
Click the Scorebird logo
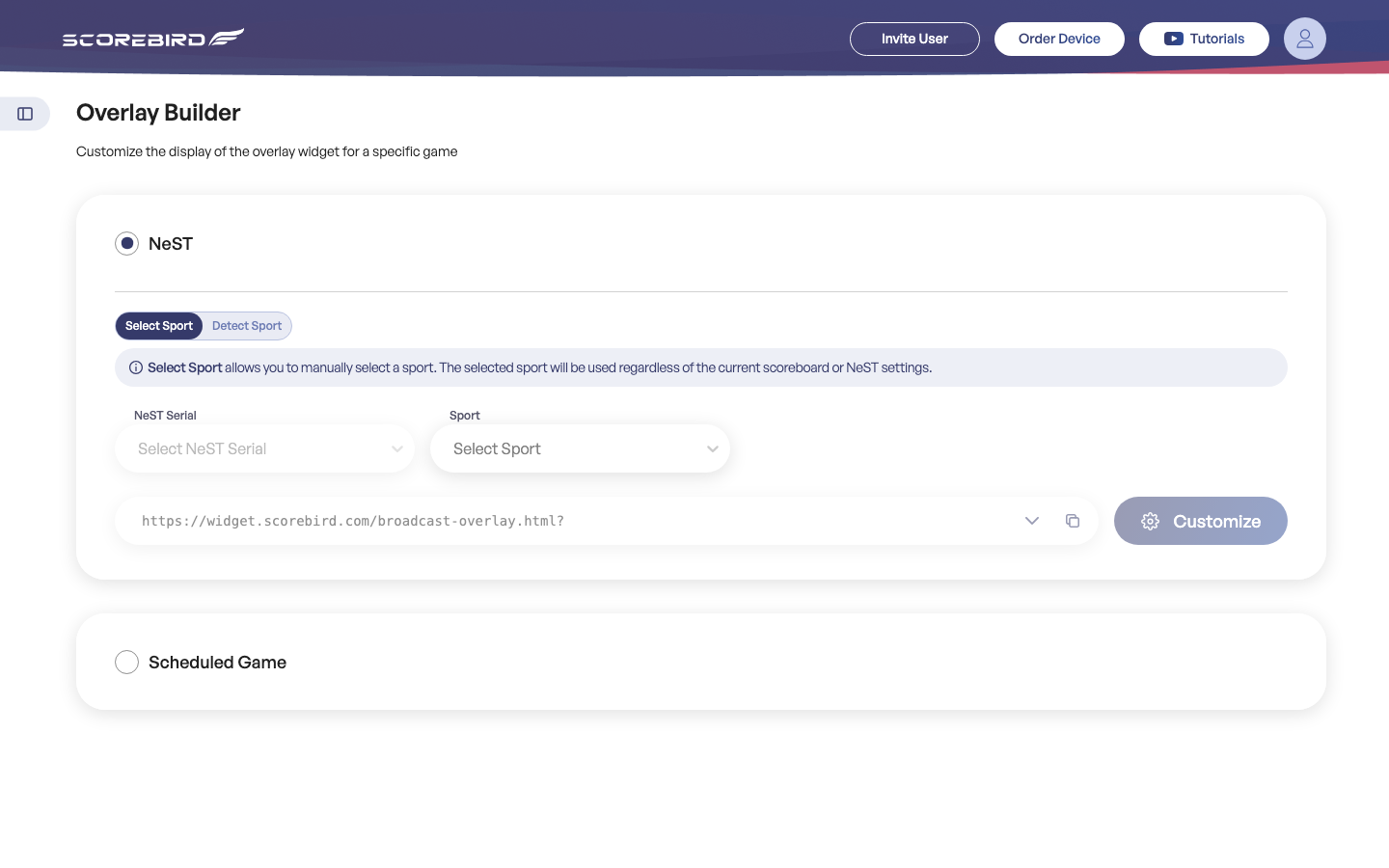pyautogui.click(x=153, y=38)
